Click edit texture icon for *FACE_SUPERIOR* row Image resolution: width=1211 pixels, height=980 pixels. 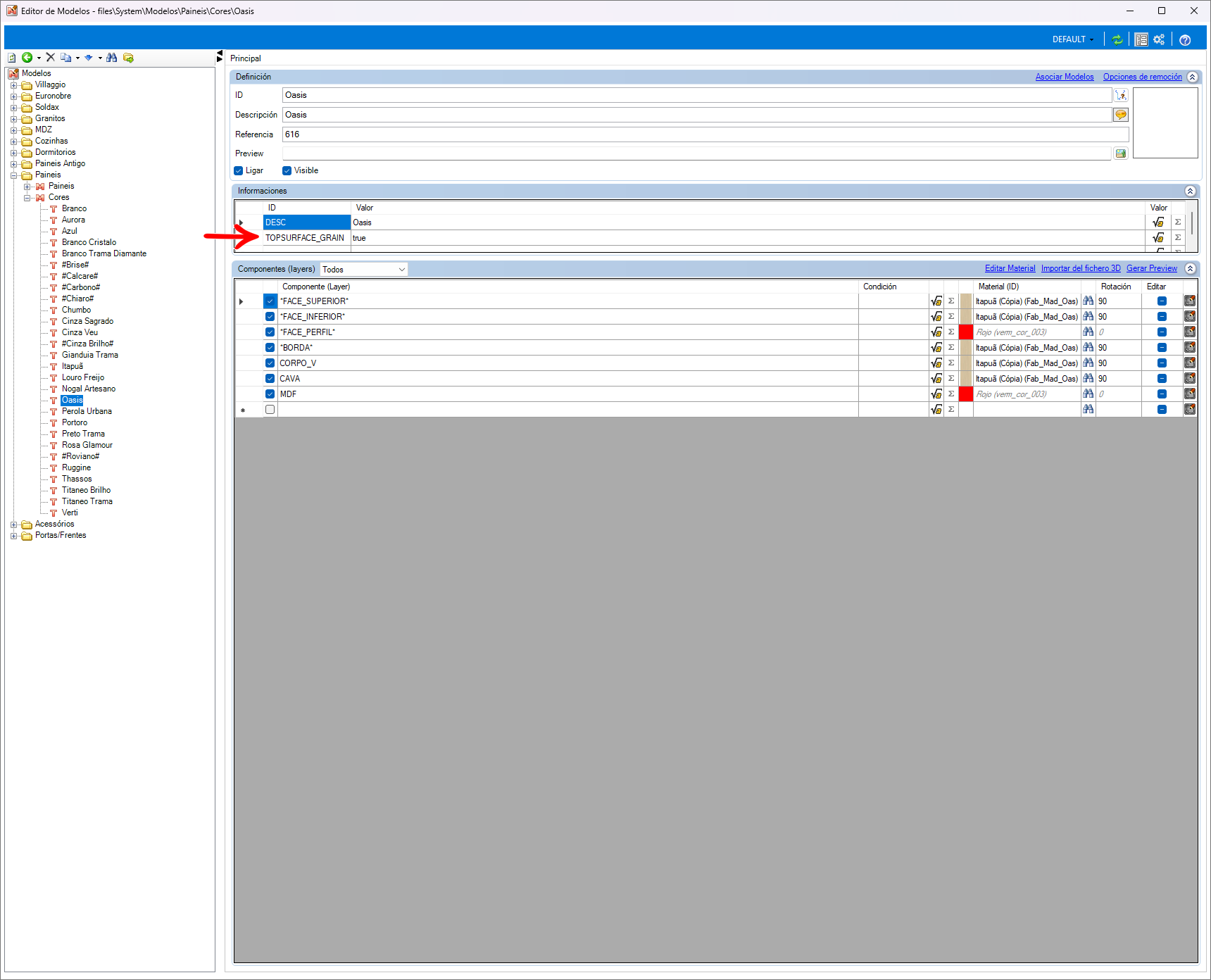click(1190, 301)
